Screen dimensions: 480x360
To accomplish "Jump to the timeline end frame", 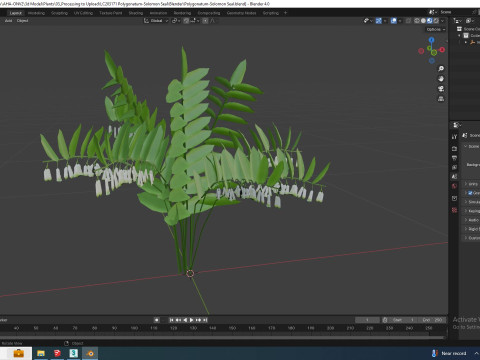I will [x=205, y=320].
